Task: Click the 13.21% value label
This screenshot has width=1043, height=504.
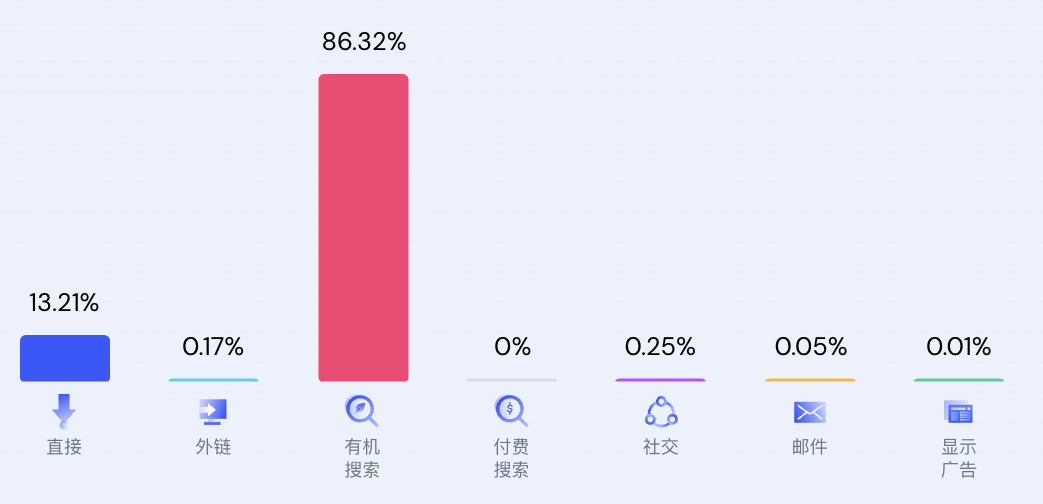Action: (64, 303)
